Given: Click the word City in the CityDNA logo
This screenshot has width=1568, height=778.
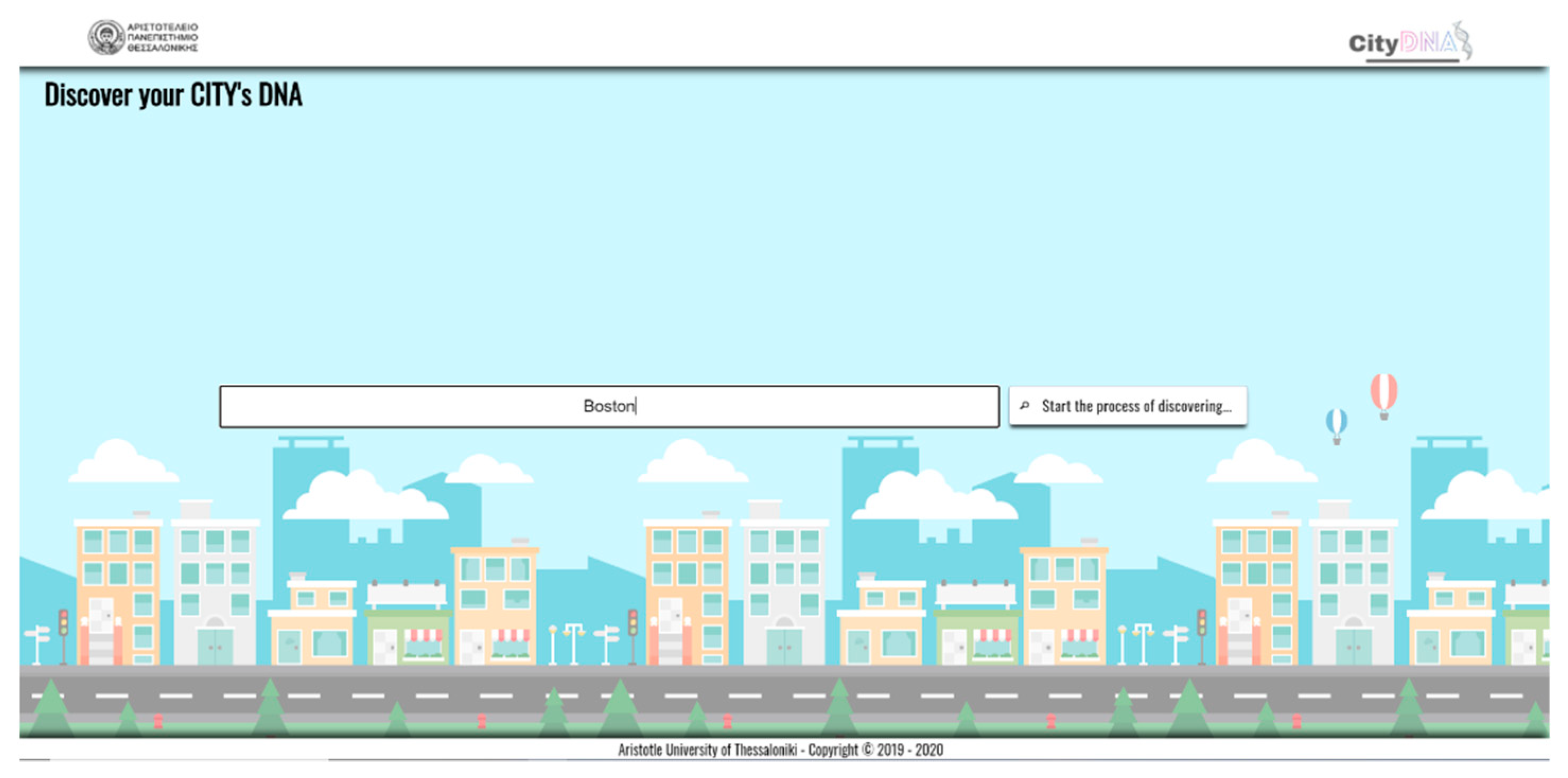Looking at the screenshot, I should click(x=1373, y=44).
